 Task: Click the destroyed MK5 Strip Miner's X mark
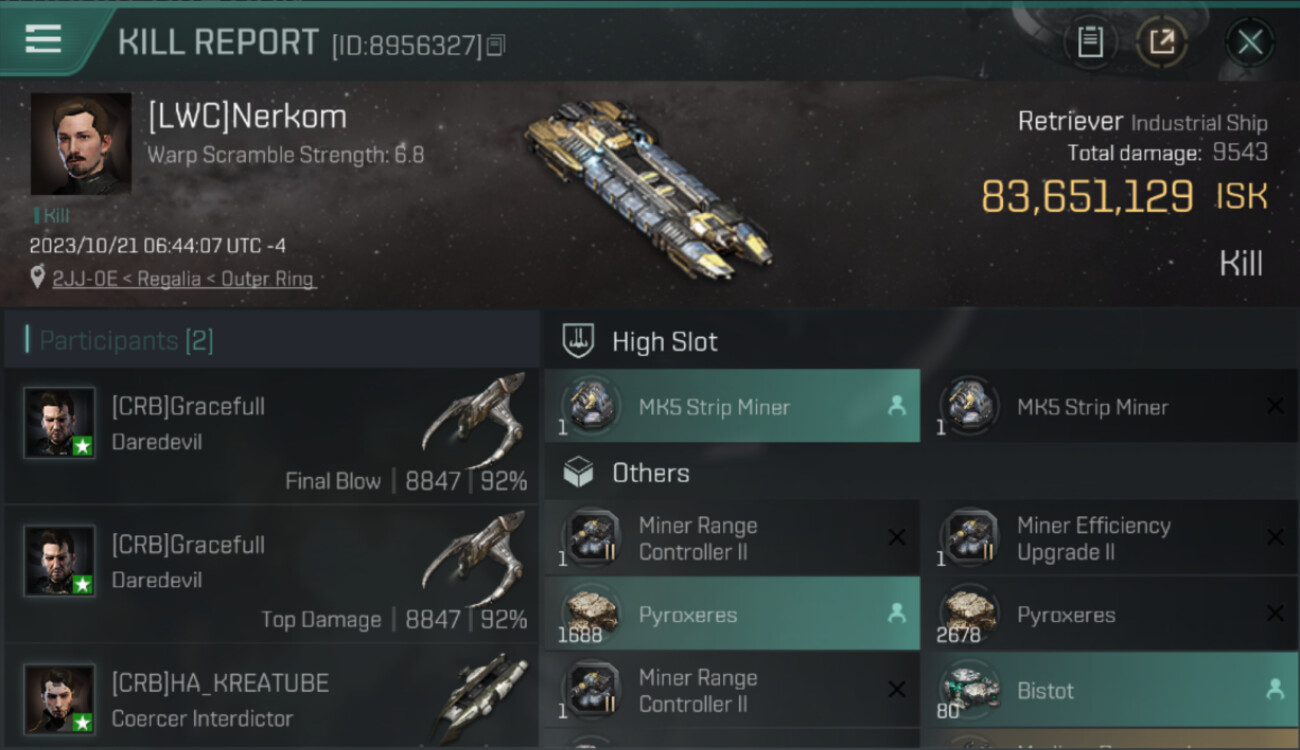coord(1275,406)
